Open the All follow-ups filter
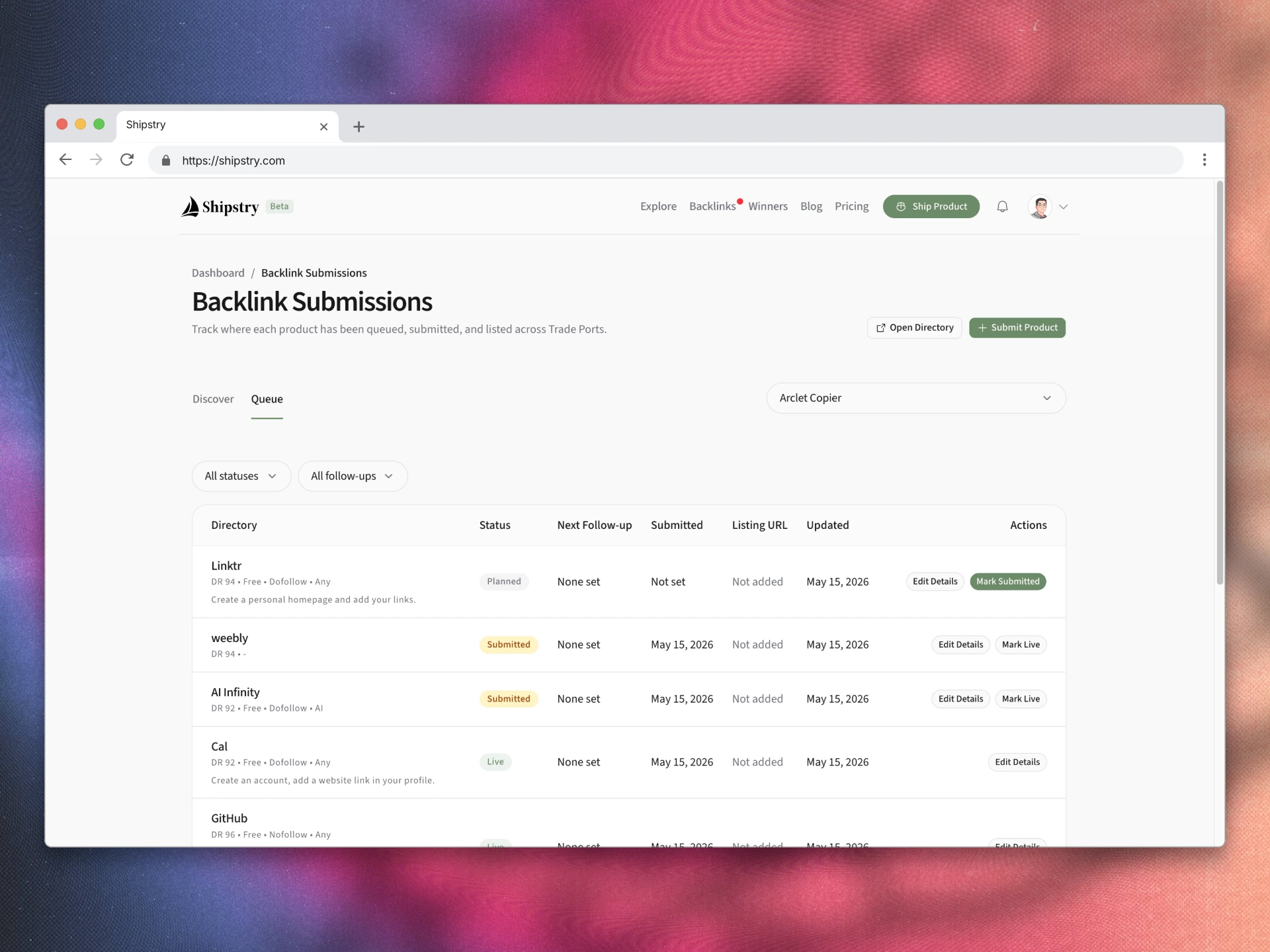The width and height of the screenshot is (1270, 952). (353, 476)
